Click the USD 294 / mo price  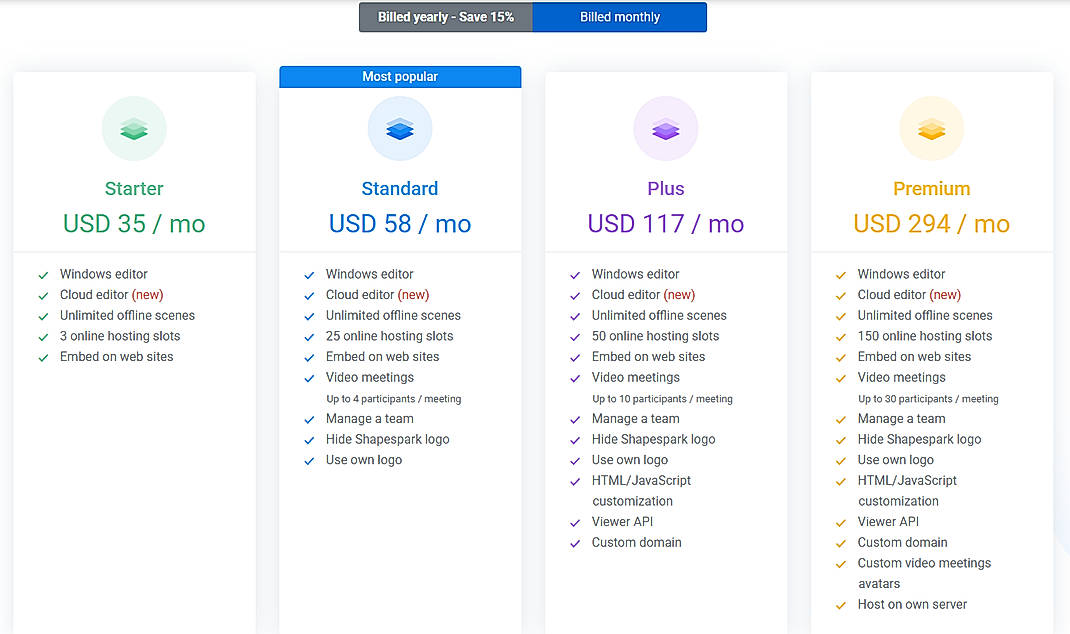pos(931,224)
